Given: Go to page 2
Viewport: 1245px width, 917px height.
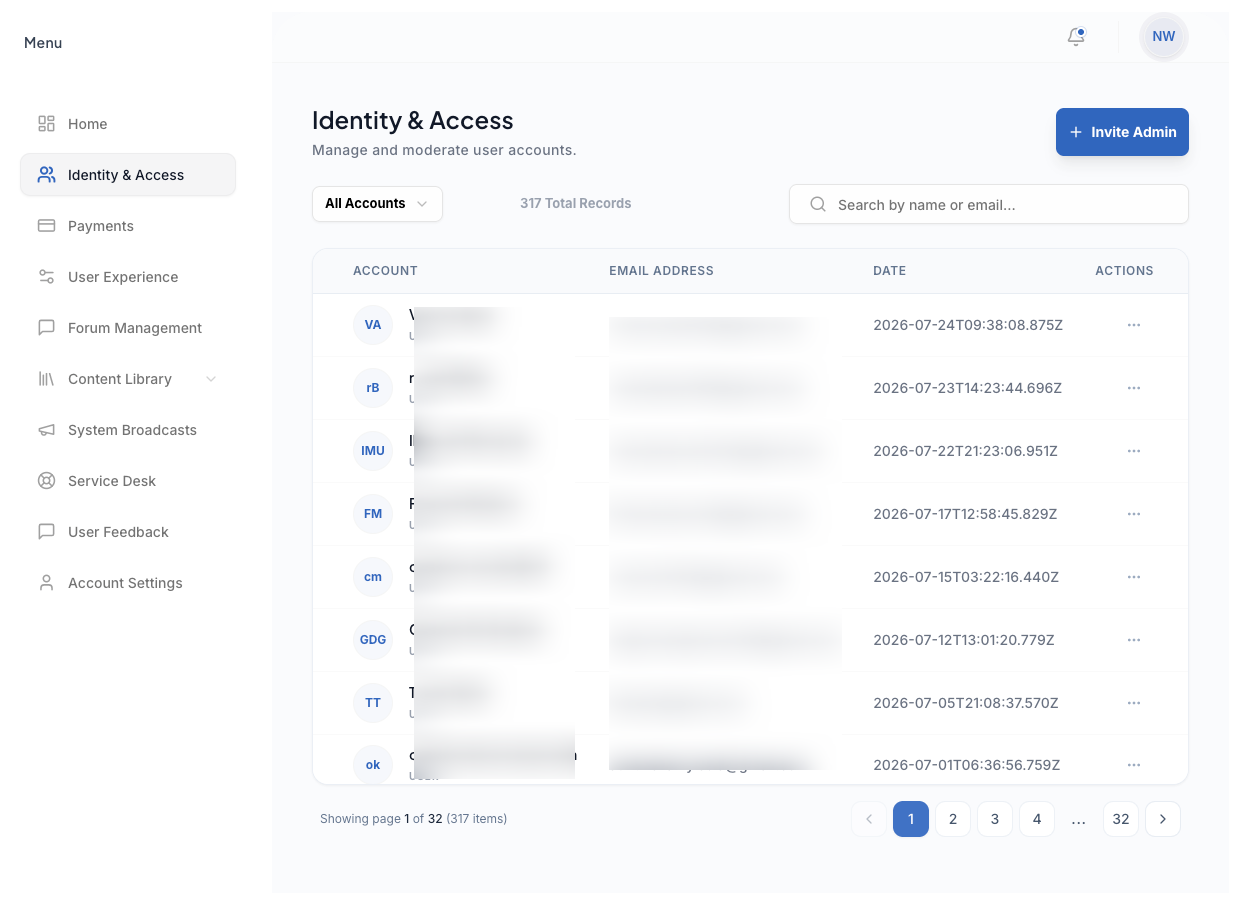Looking at the screenshot, I should tap(953, 819).
